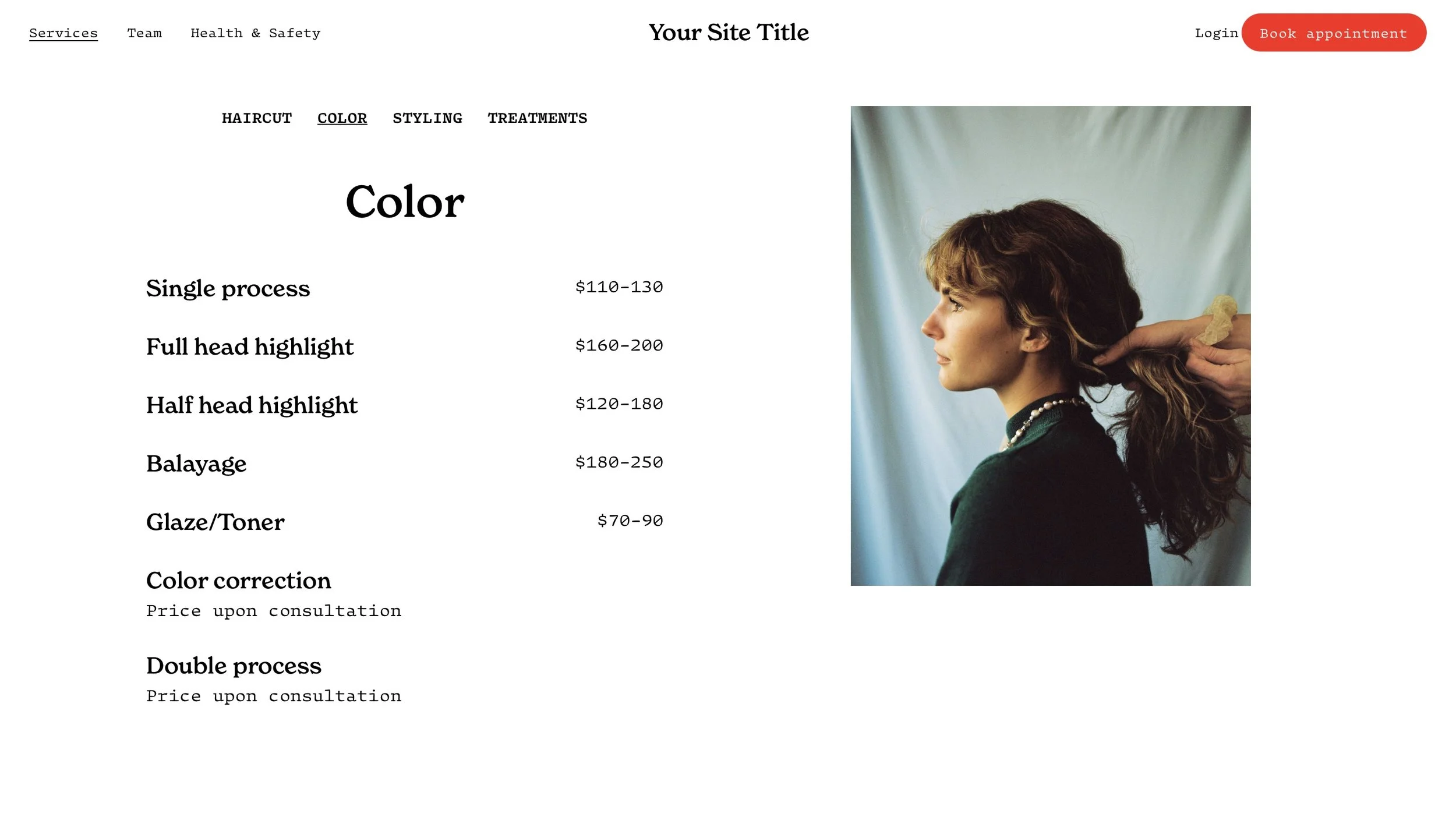This screenshot has width=1456, height=831.
Task: Click the Glaze/Toner service name
Action: (x=215, y=522)
